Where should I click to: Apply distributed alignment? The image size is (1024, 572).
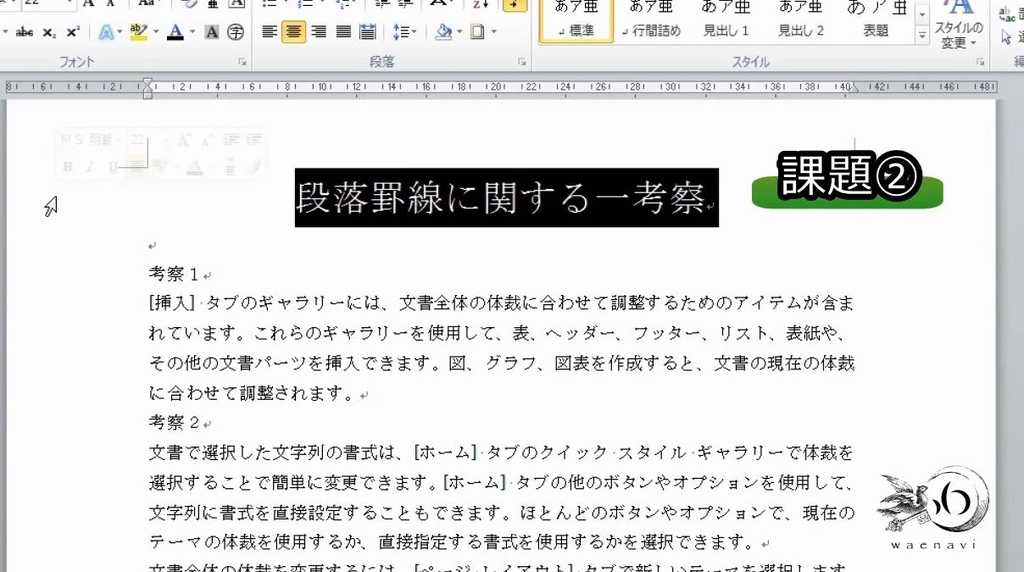coord(368,31)
